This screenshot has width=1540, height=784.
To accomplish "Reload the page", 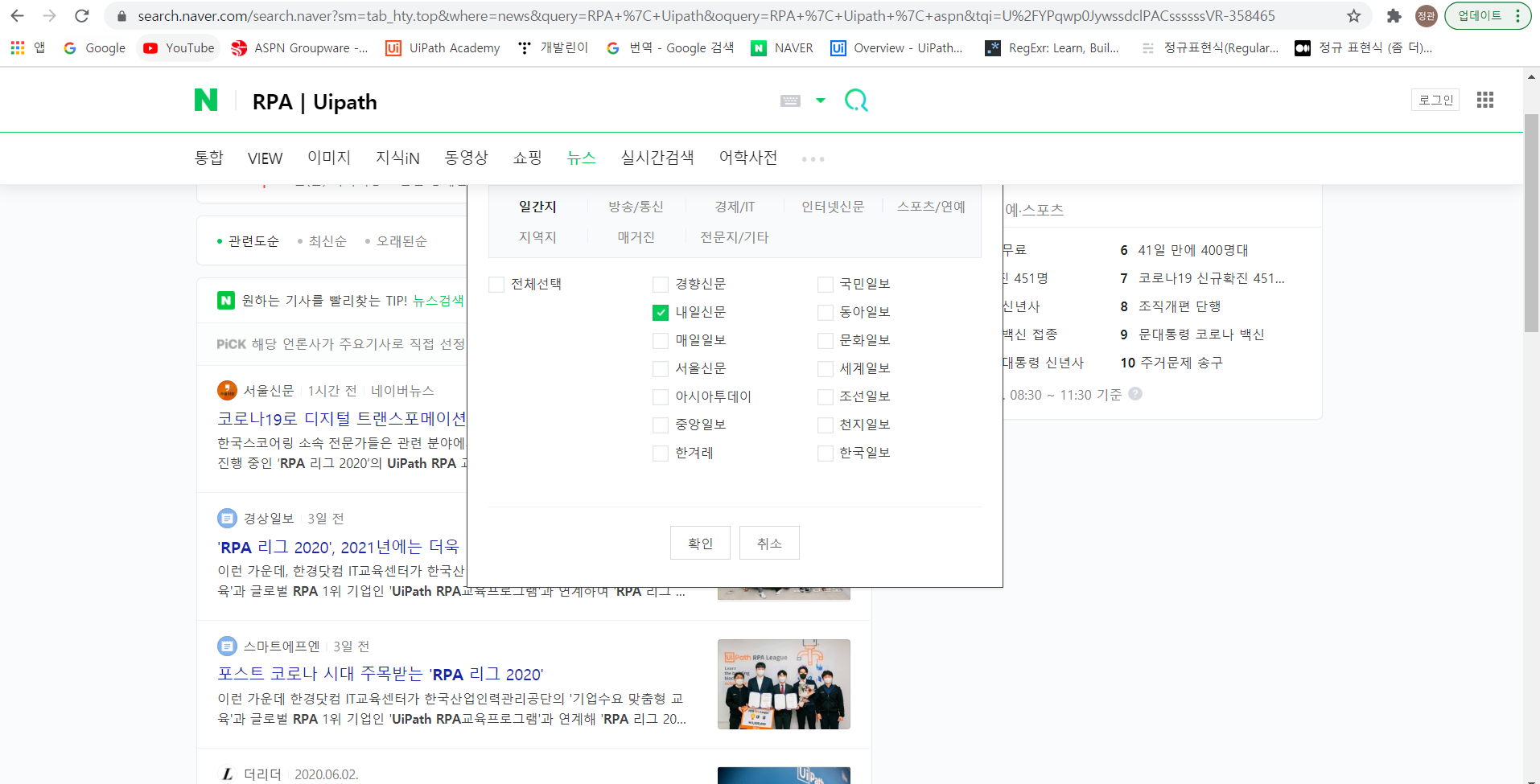I will [81, 15].
